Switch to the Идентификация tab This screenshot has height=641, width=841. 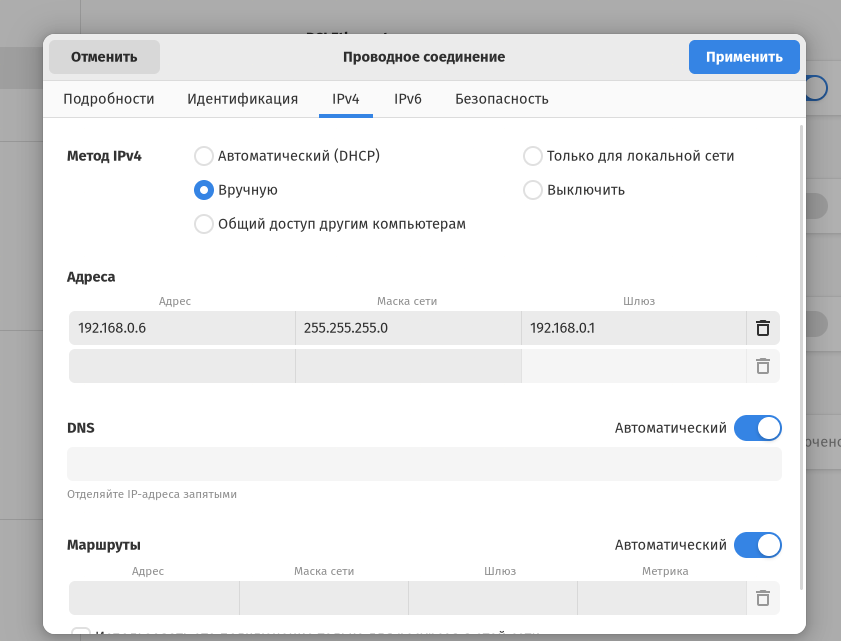pos(243,99)
